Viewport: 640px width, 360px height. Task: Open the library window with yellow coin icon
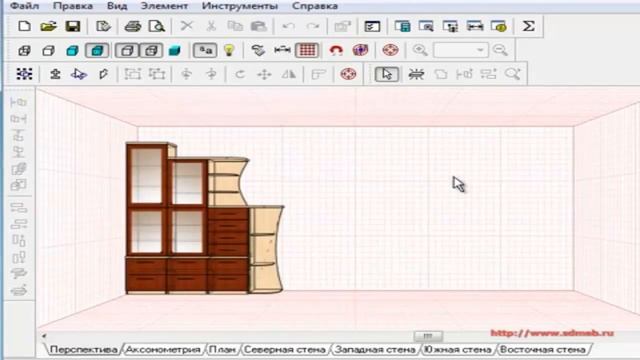[x=499, y=27]
